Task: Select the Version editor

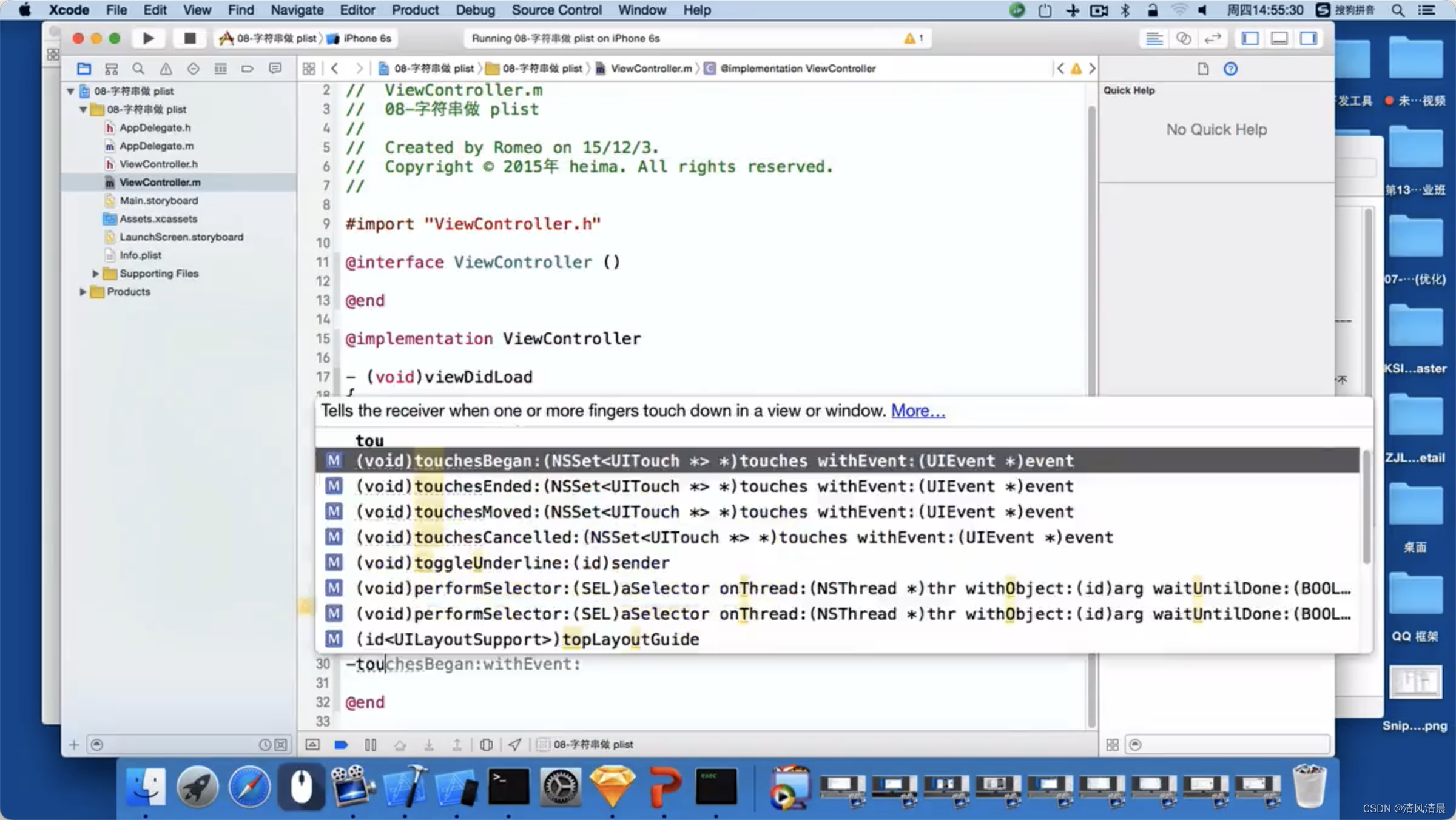Action: tap(1212, 38)
